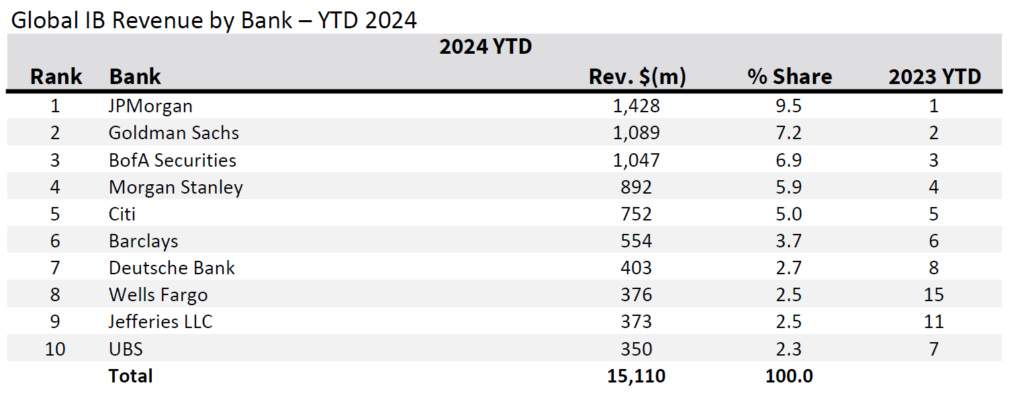Select the total share "100.0"
1024x406 pixels.
tap(790, 376)
